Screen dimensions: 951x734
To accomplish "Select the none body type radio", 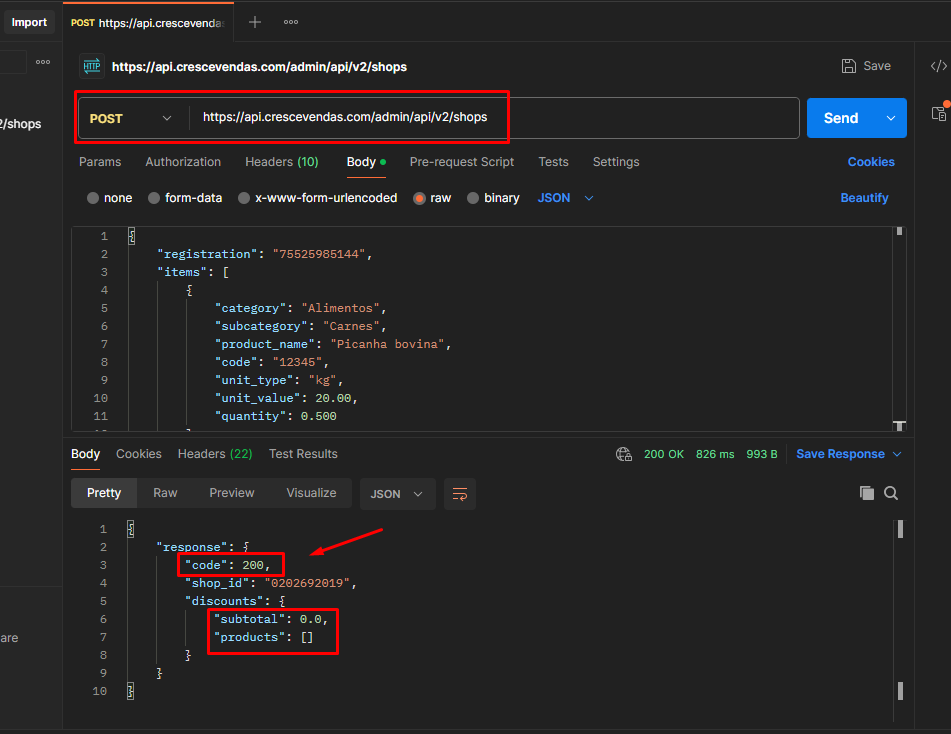I will click(93, 198).
